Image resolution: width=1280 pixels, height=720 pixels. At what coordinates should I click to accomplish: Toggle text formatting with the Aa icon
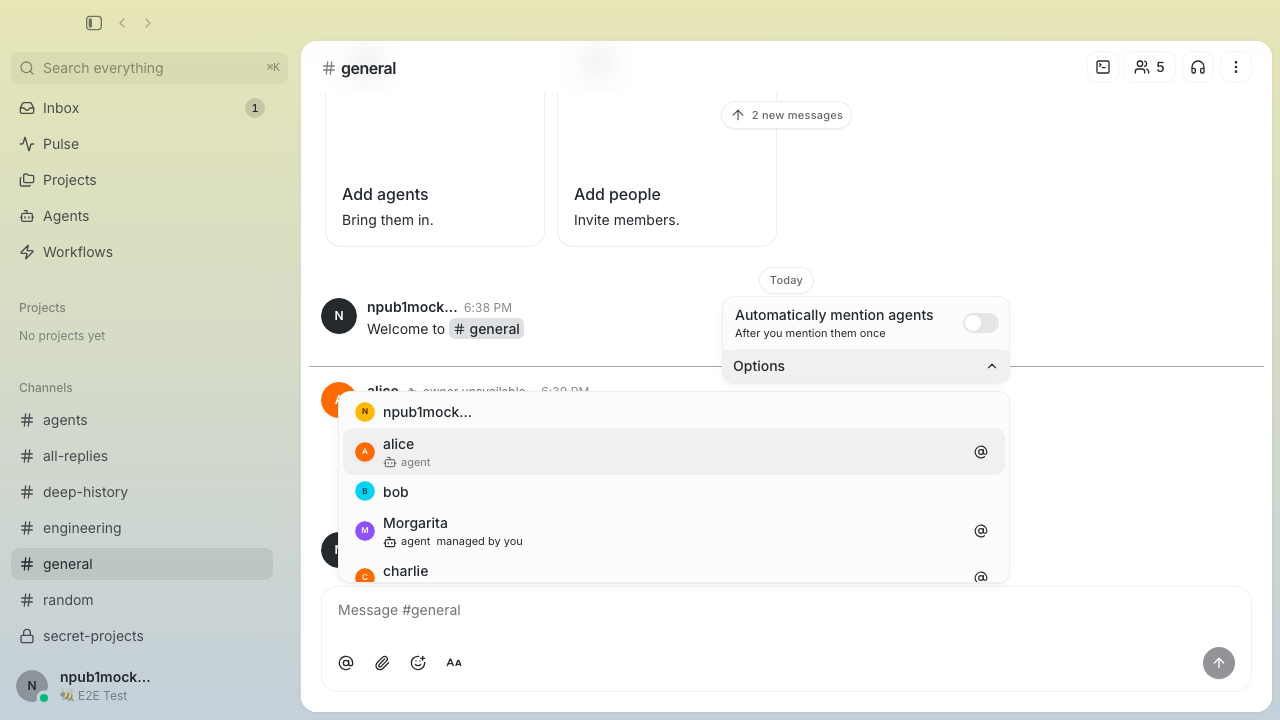tap(454, 663)
